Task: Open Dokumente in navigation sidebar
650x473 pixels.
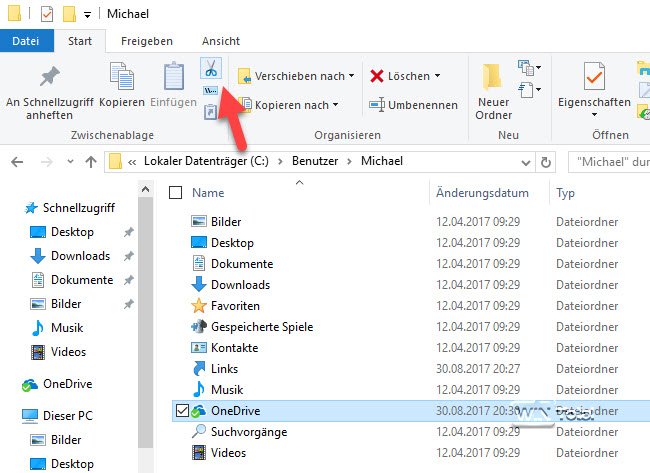Action: click(x=82, y=280)
